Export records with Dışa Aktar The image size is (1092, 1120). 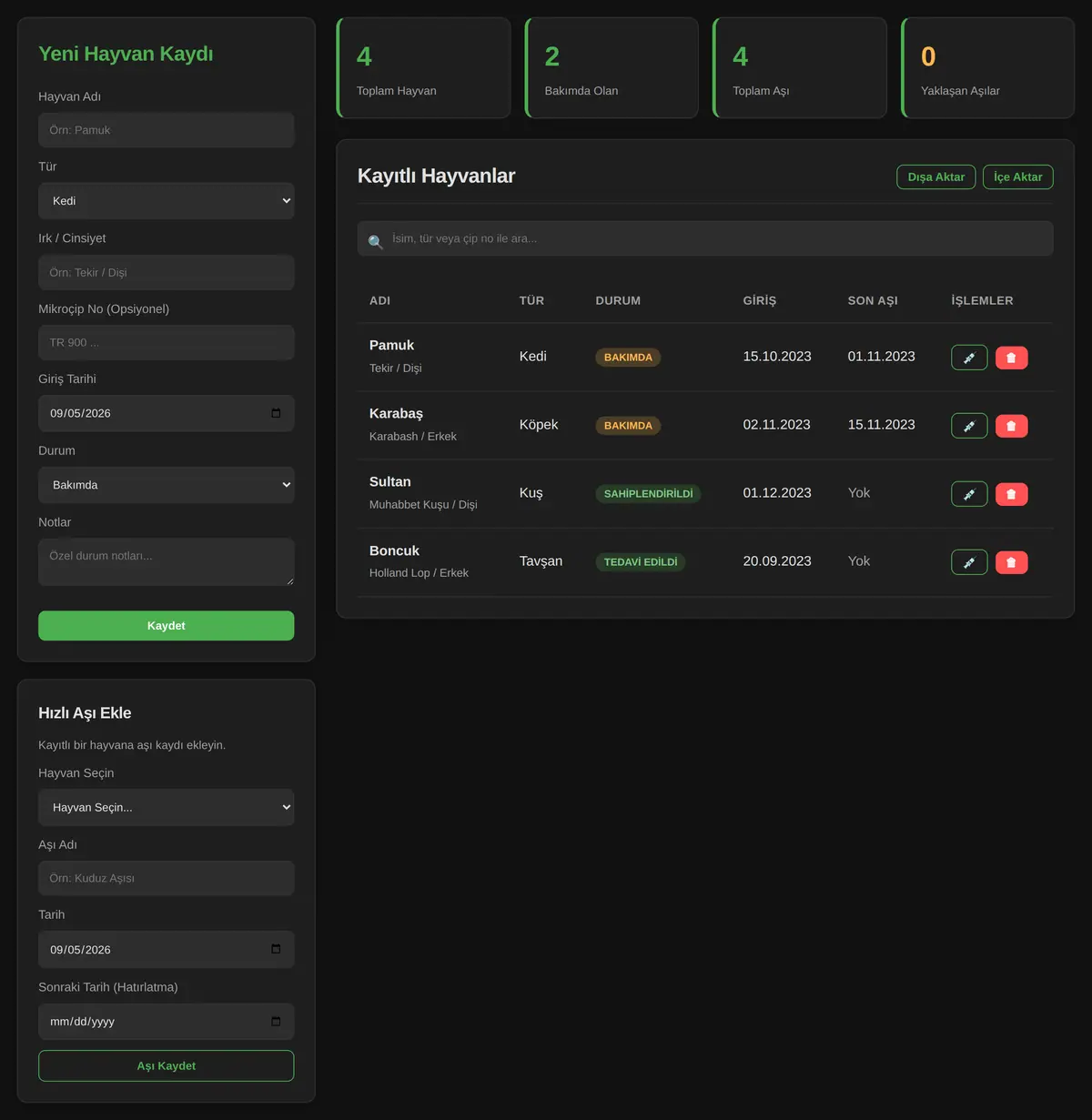[x=936, y=177]
